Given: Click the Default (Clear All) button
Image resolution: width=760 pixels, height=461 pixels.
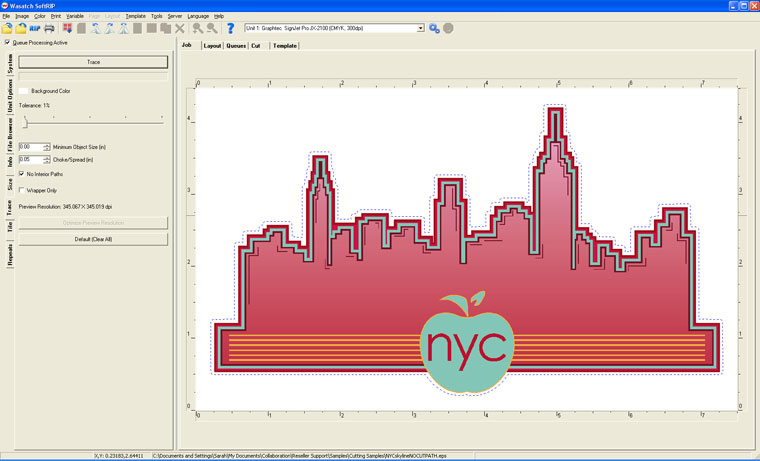Looking at the screenshot, I should click(93, 239).
